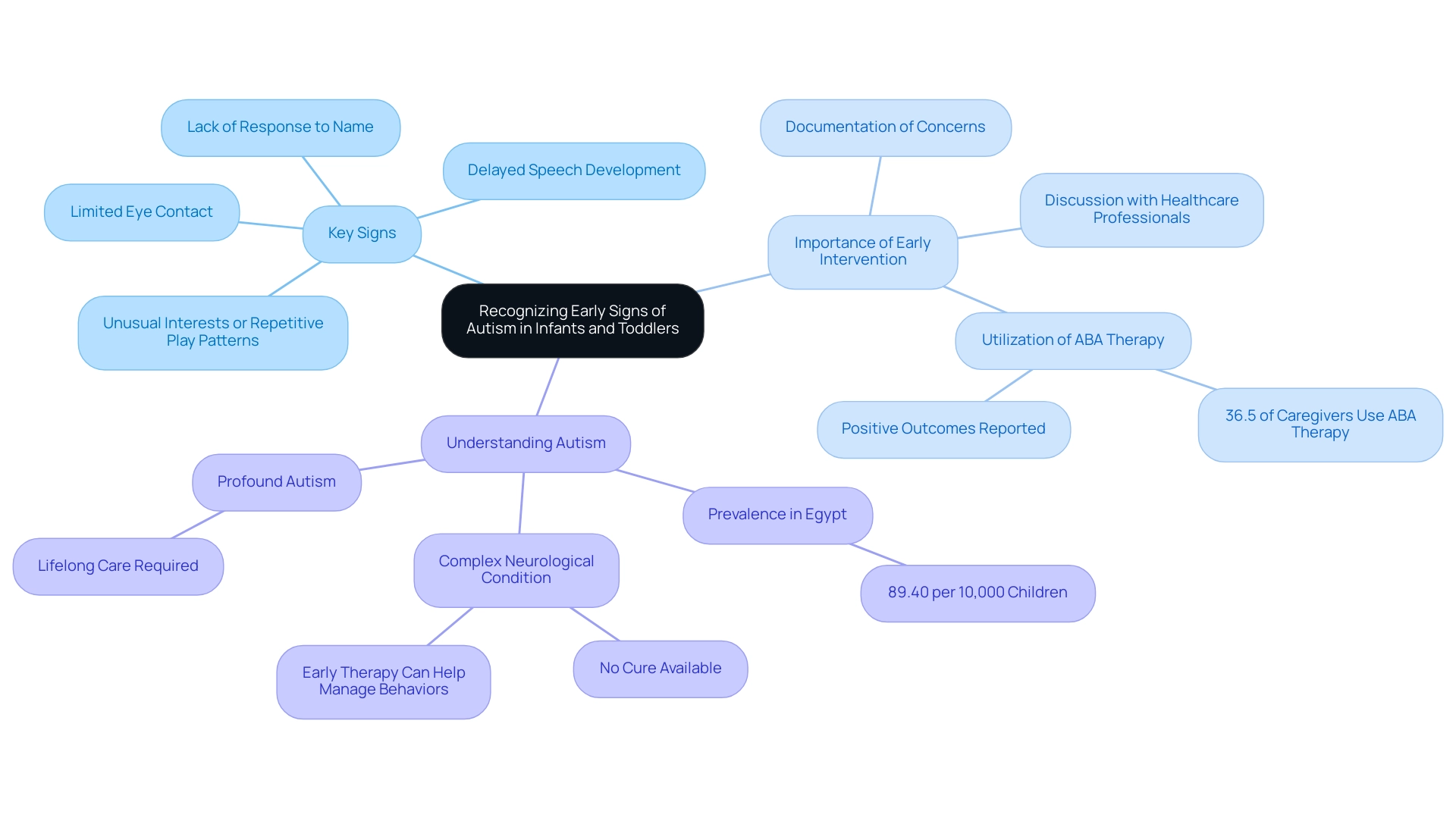Click the 'Key Signs' node icon

coord(362,231)
